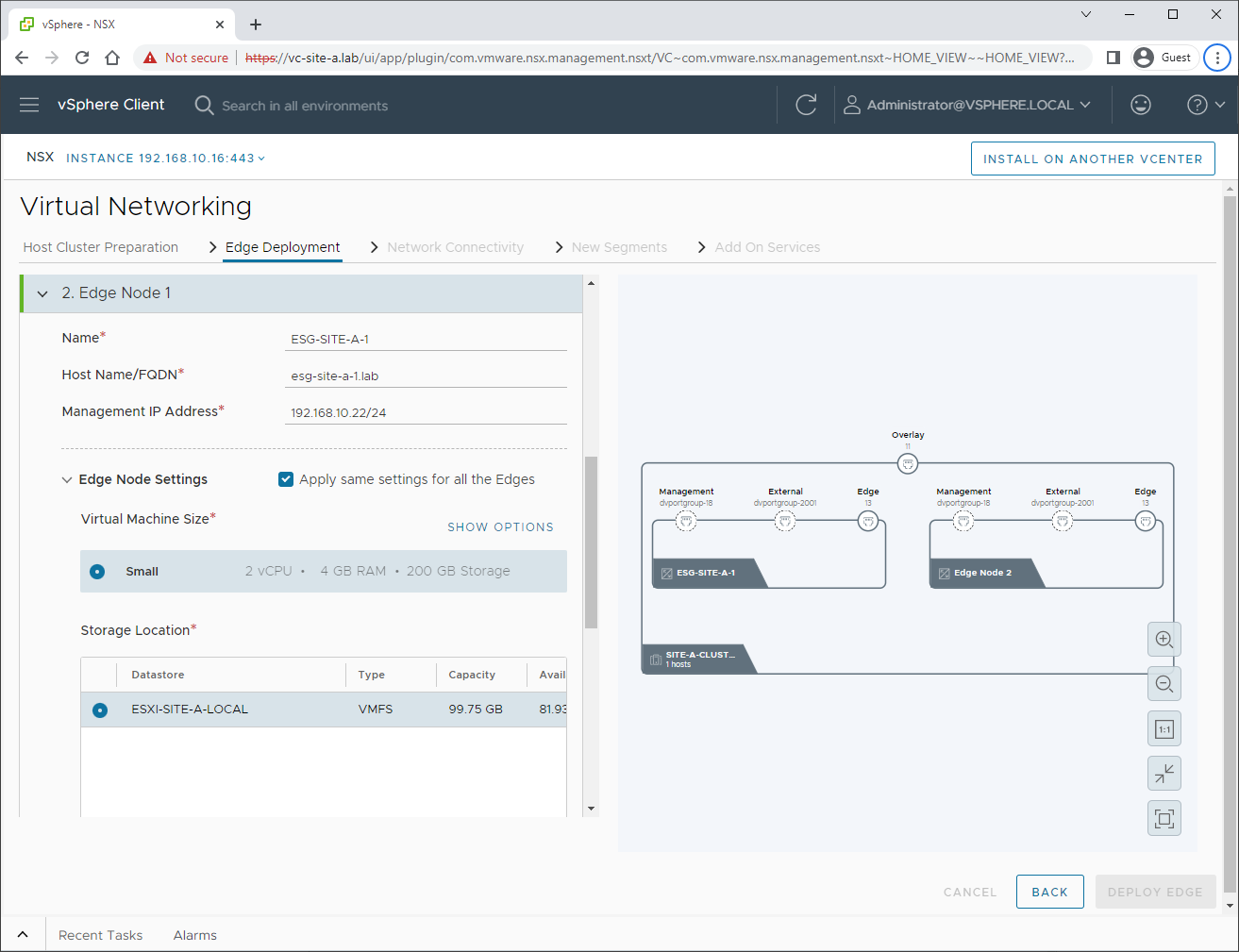Go to browser home page
Image resolution: width=1239 pixels, height=952 pixels.
112,58
